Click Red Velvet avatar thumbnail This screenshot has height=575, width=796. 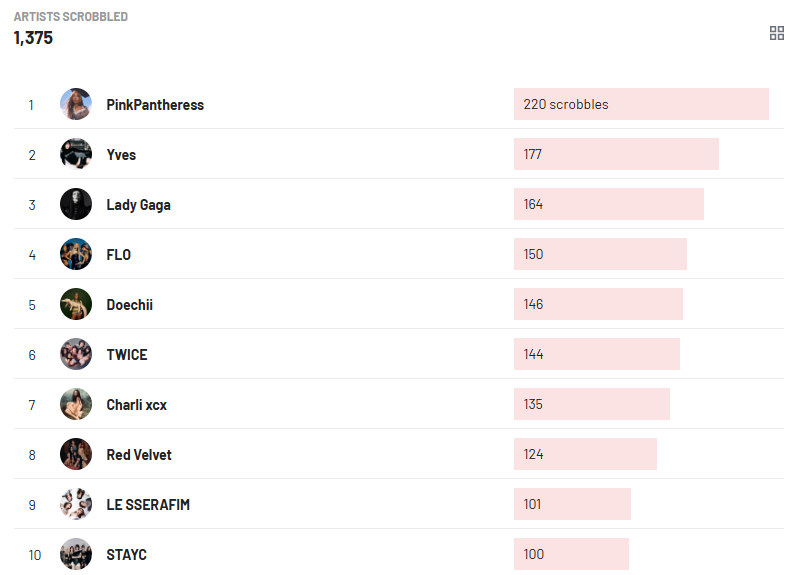click(76, 454)
